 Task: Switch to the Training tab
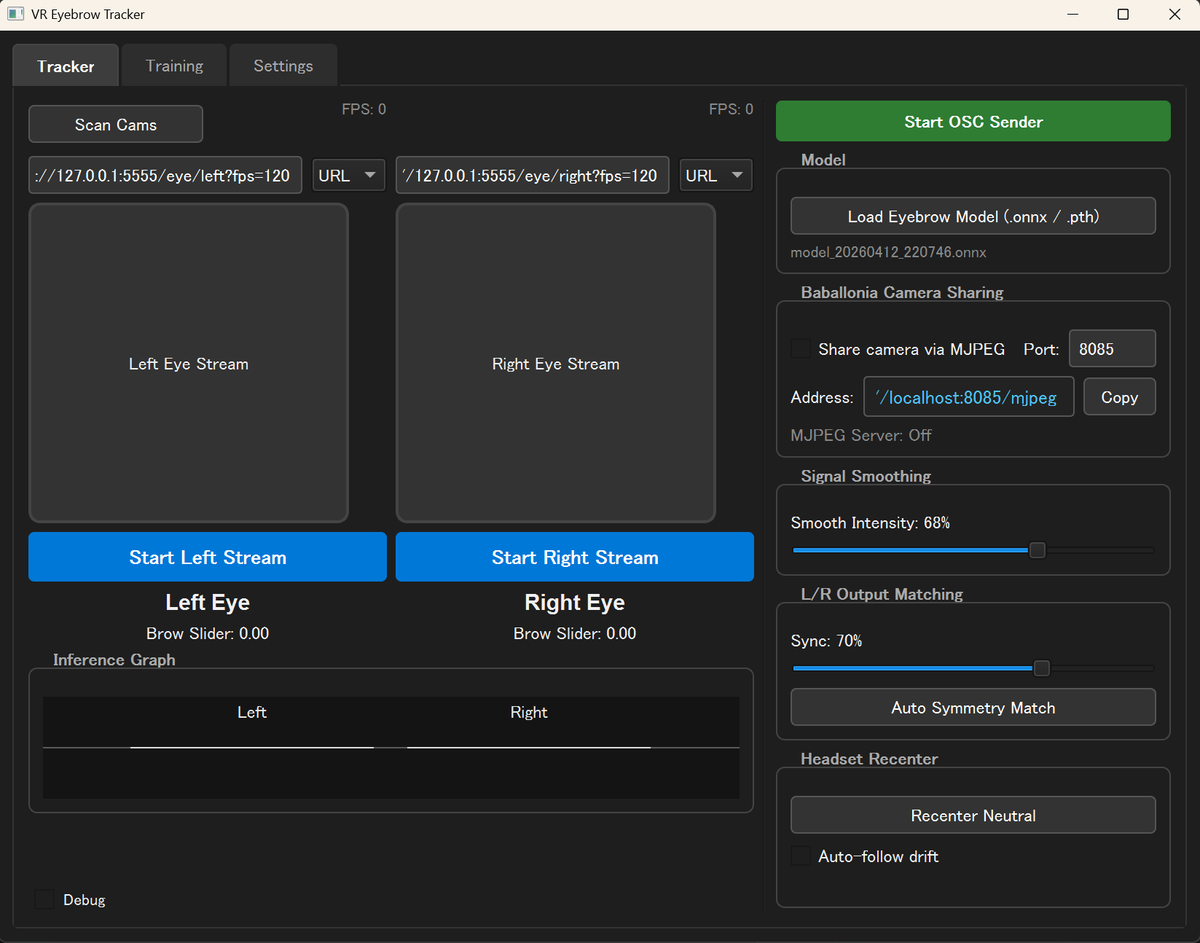[x=174, y=66]
